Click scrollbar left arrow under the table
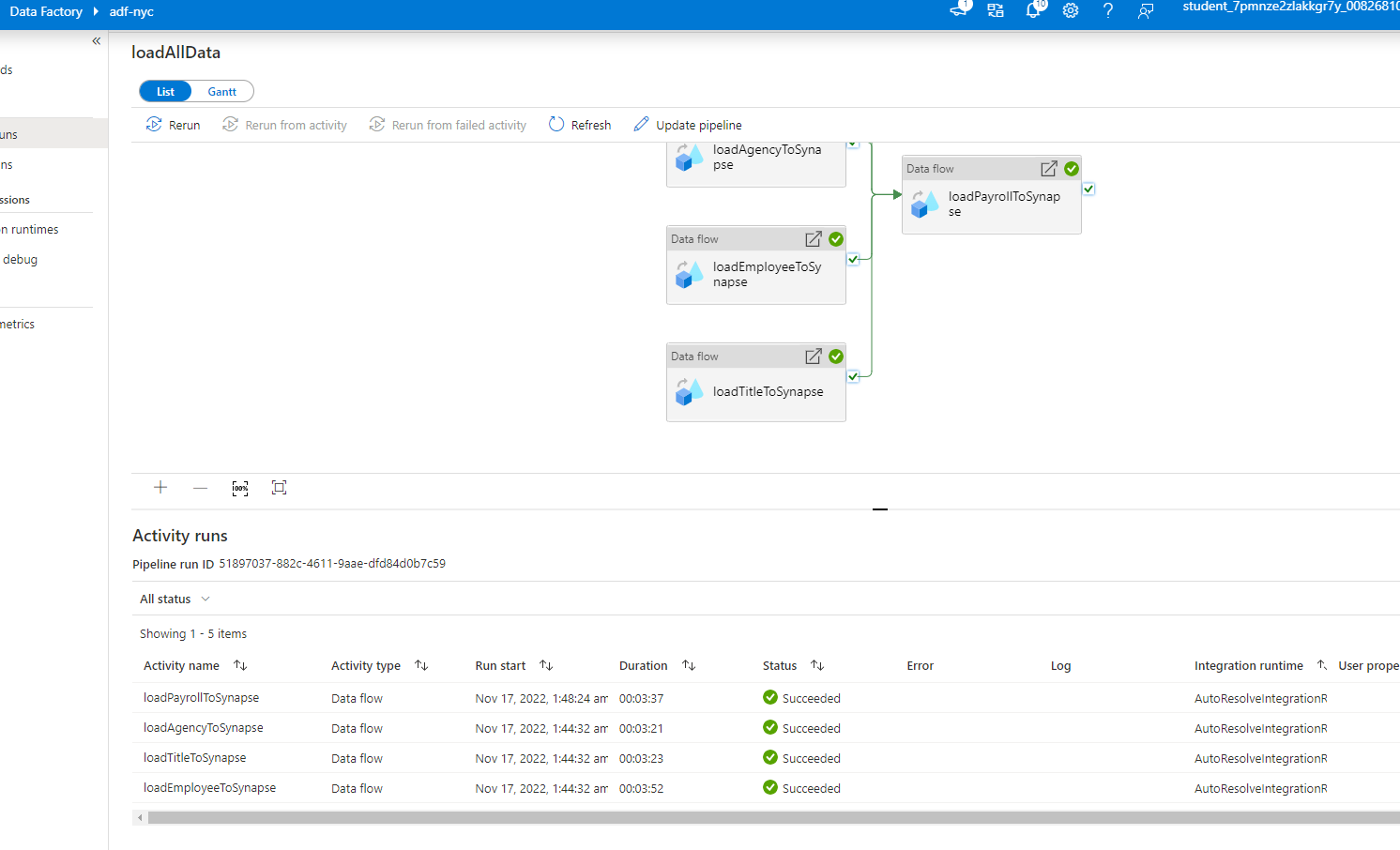1400x850 pixels. (141, 818)
